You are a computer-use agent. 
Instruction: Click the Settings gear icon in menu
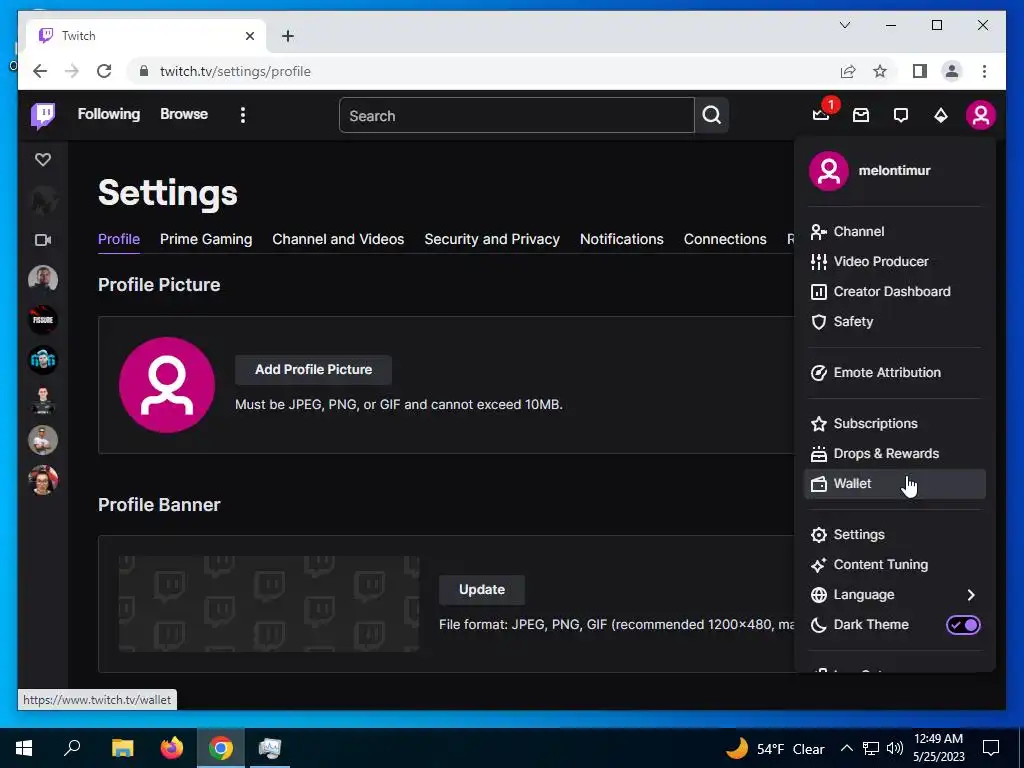[818, 535]
